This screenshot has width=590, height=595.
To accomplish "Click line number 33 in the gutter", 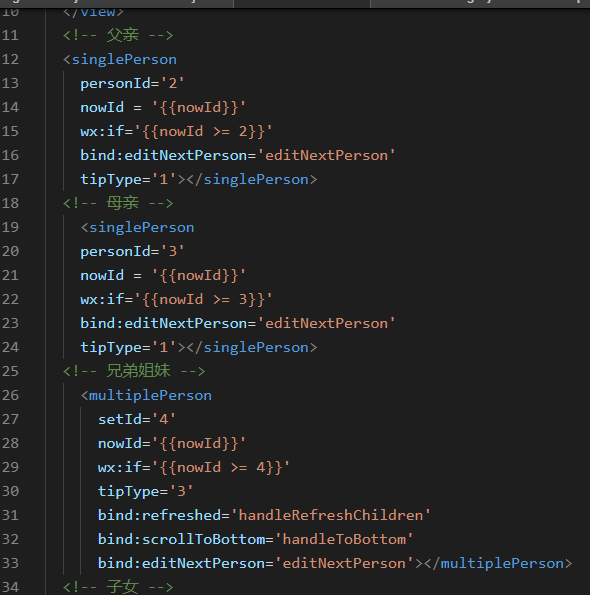I will pos(10,563).
